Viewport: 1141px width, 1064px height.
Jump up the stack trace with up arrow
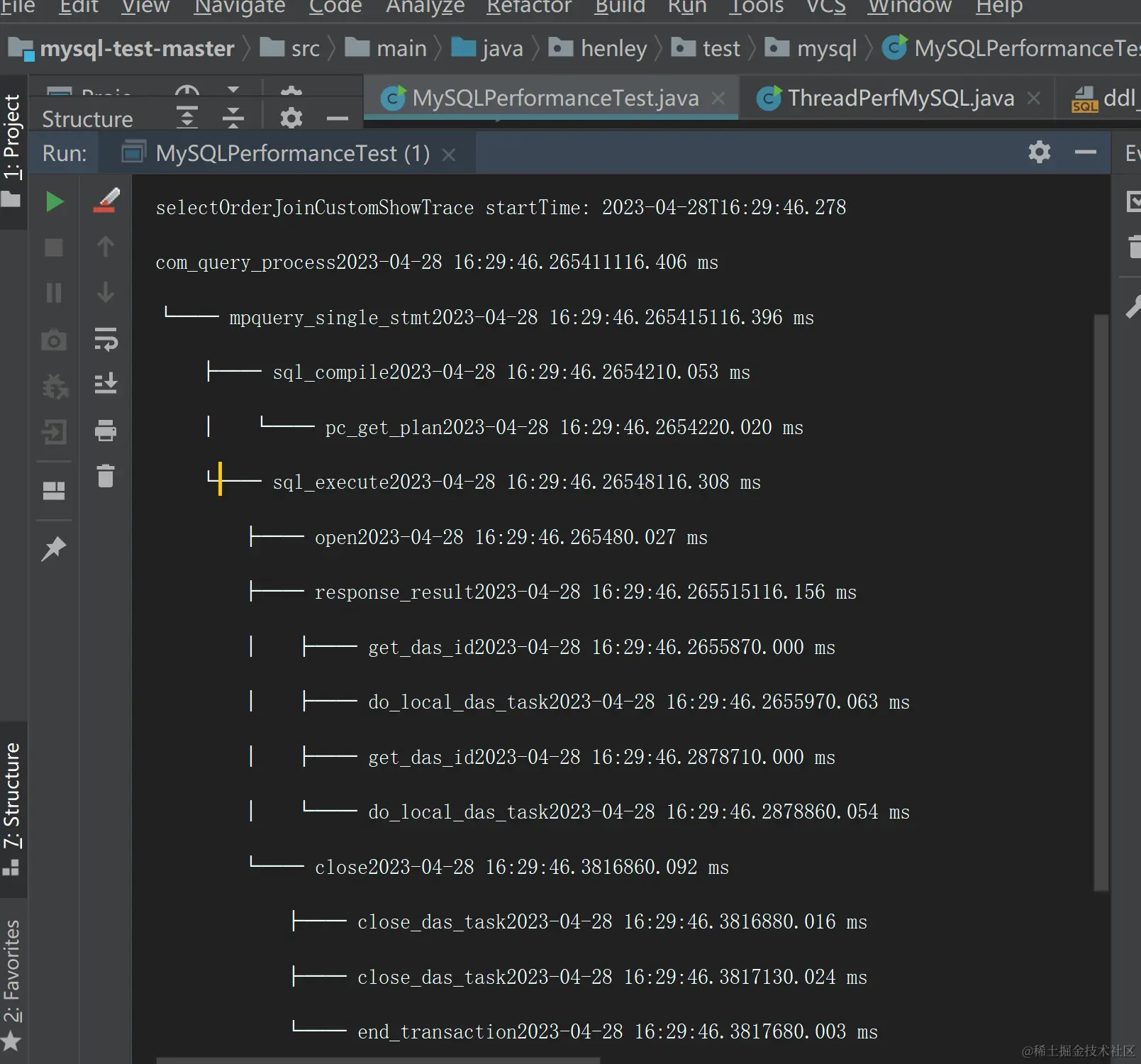click(x=106, y=247)
